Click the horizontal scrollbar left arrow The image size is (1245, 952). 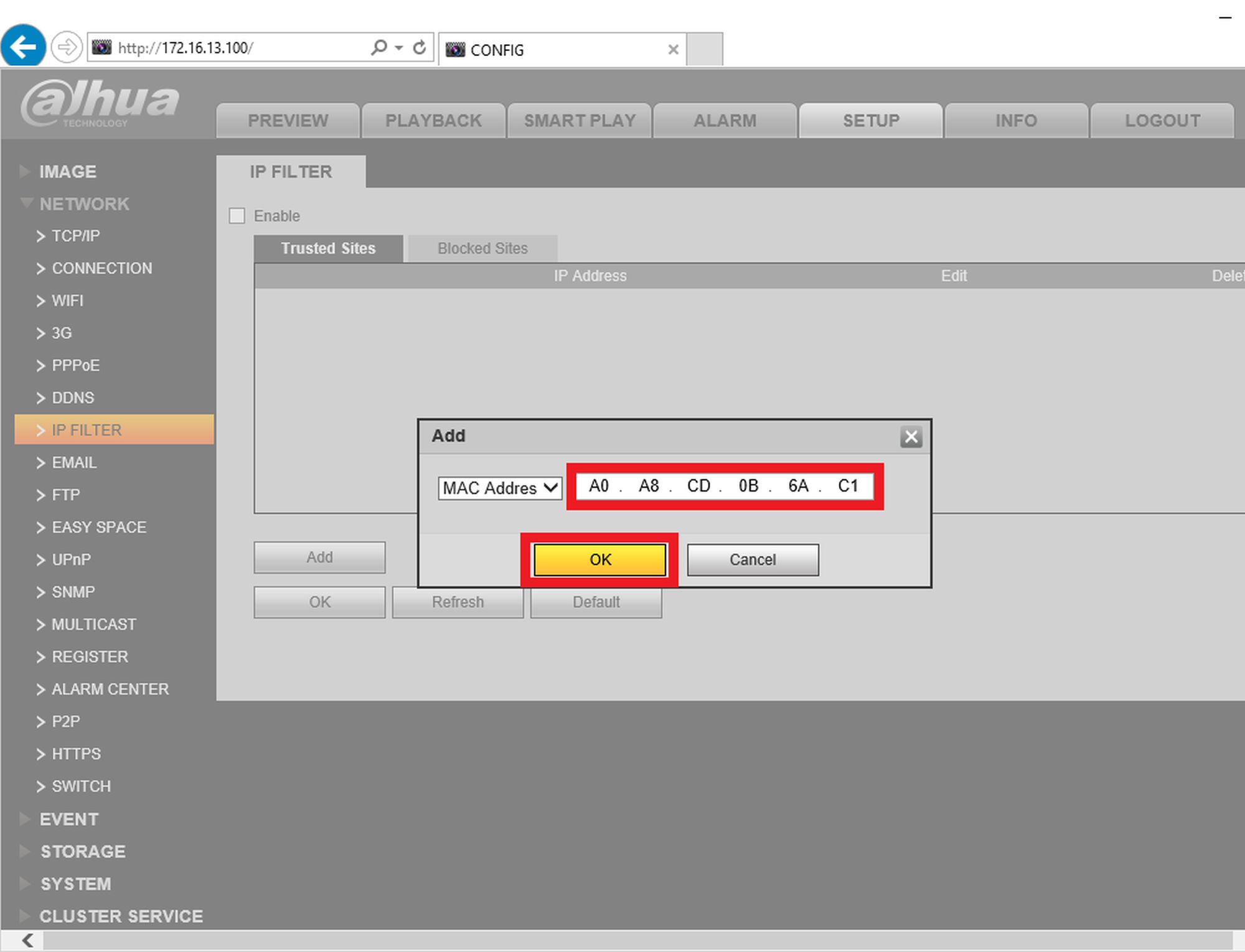[27, 940]
